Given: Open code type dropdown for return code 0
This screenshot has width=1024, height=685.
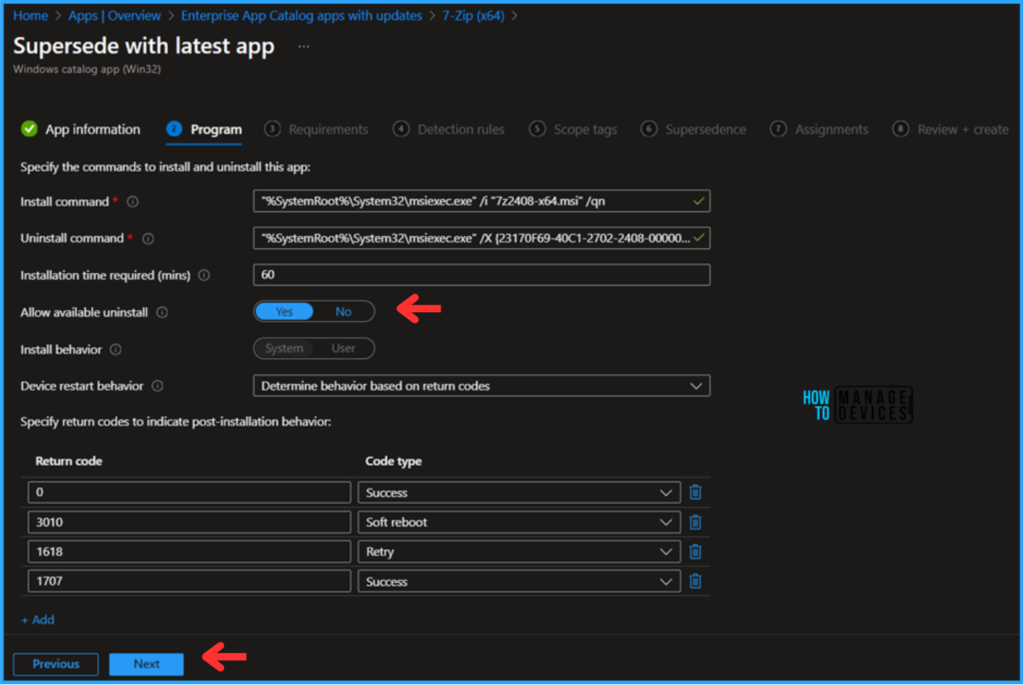Looking at the screenshot, I should click(x=519, y=492).
